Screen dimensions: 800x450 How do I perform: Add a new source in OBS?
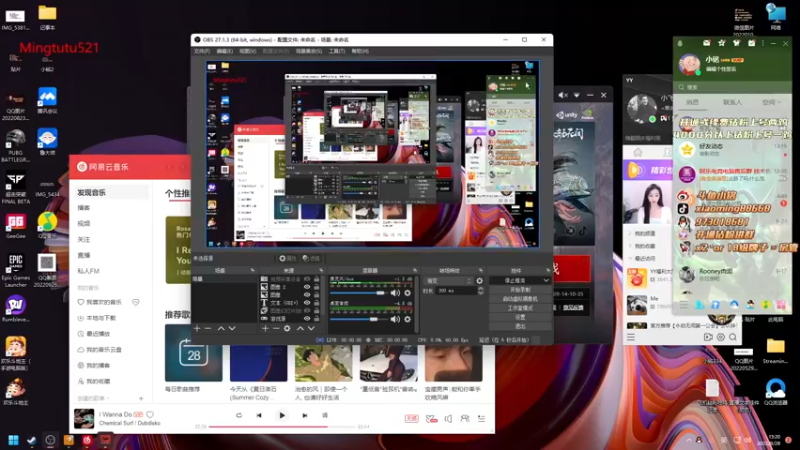pos(265,329)
